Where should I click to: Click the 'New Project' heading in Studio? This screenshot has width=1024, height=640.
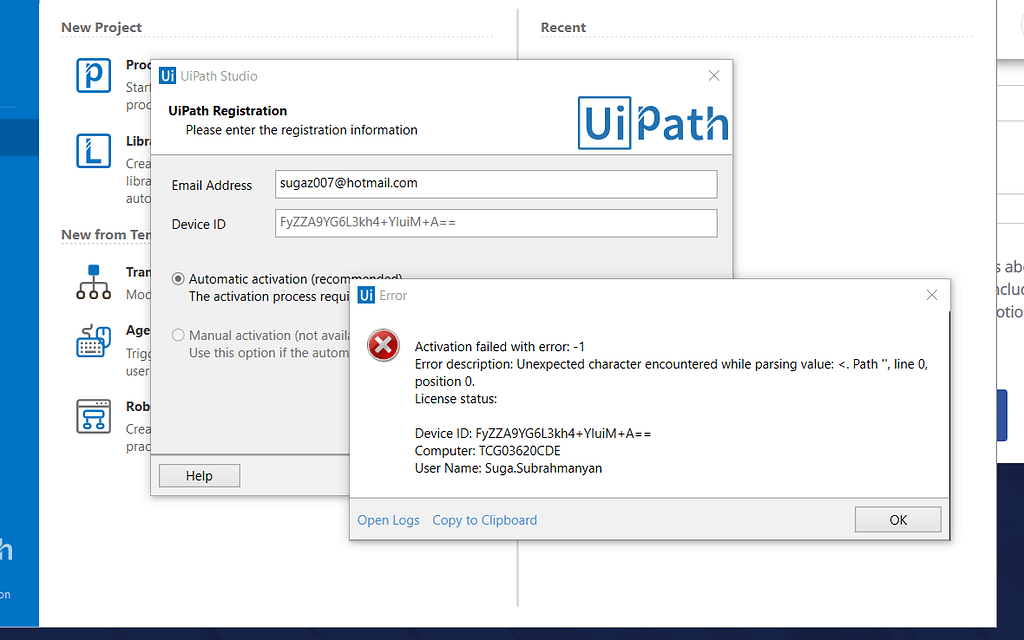[x=101, y=27]
